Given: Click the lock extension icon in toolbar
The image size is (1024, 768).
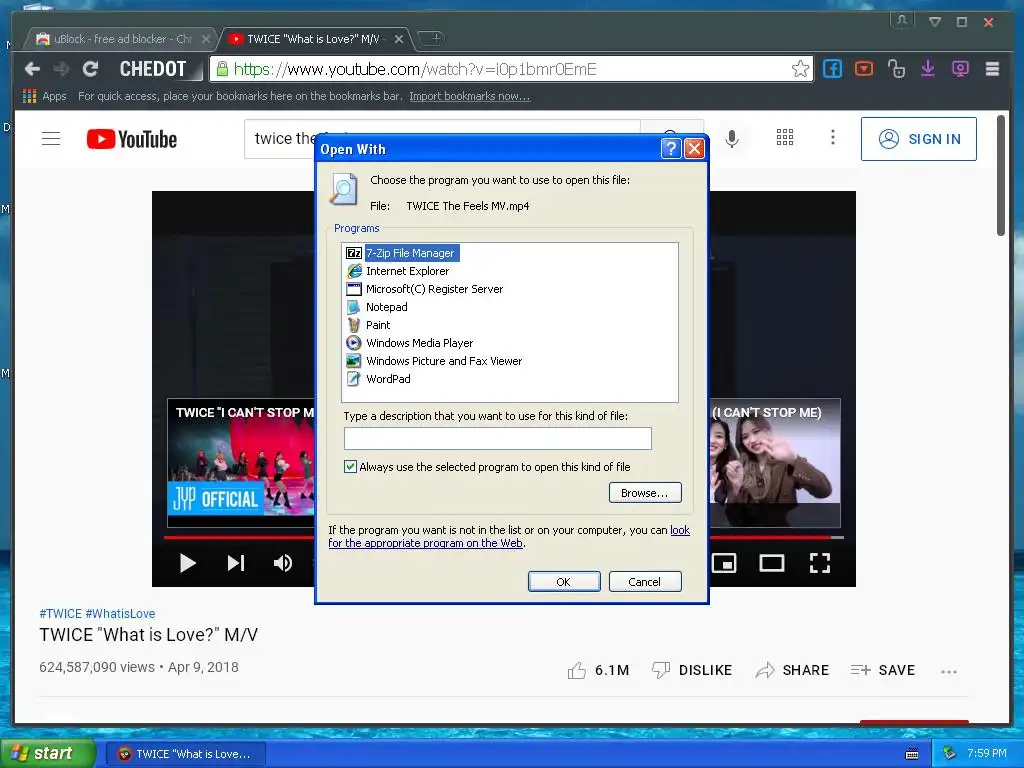Looking at the screenshot, I should click(x=896, y=69).
